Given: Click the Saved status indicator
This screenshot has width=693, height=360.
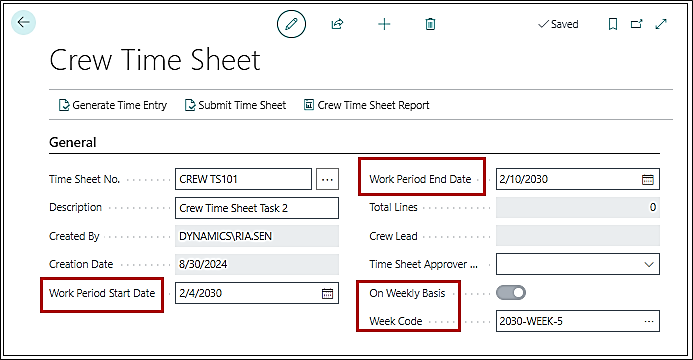Looking at the screenshot, I should 558,24.
